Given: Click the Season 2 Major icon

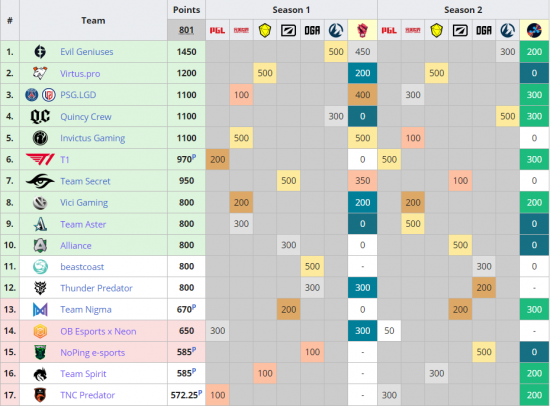Looking at the screenshot, I should [x=534, y=31].
